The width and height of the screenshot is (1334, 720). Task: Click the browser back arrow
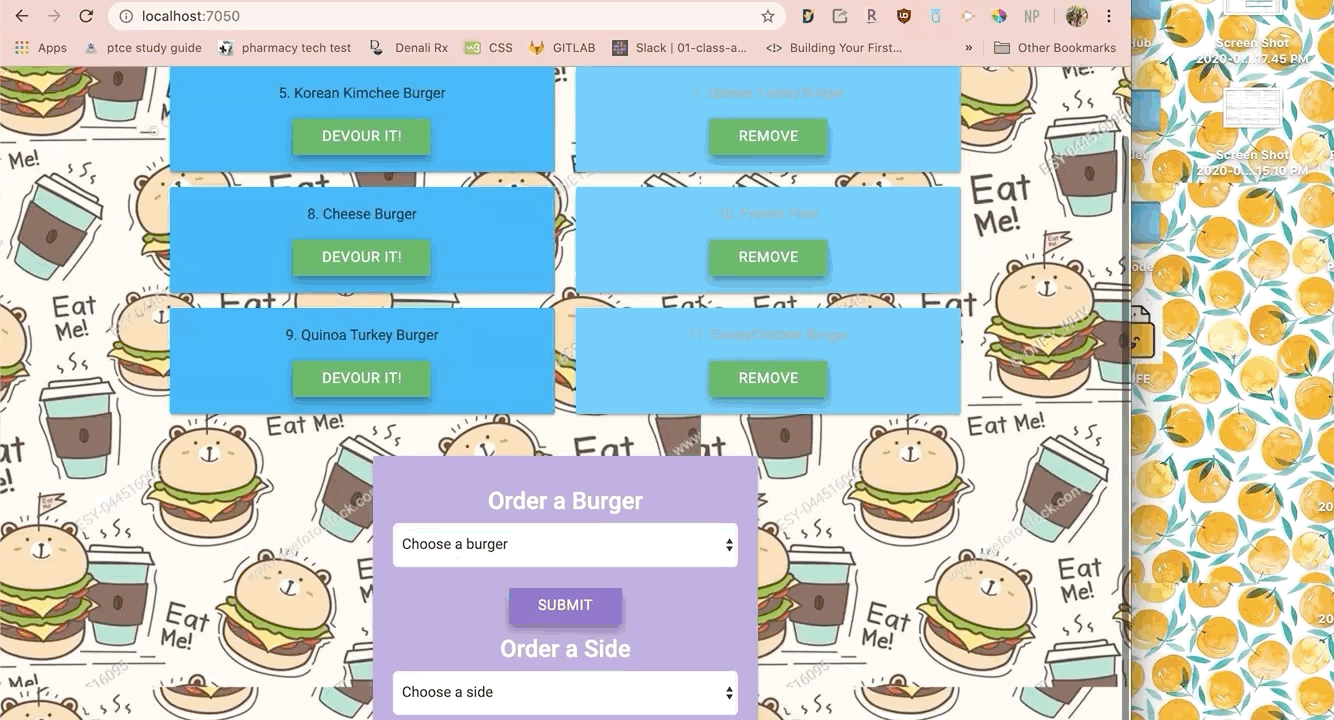[22, 16]
